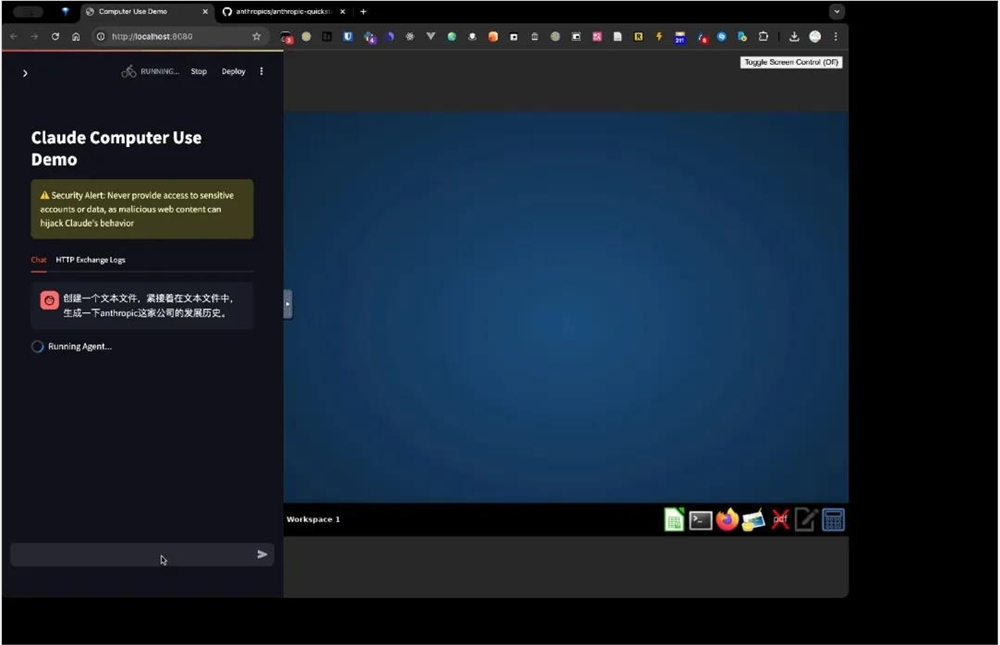Open the image viewer icon in the taskbar

point(753,519)
